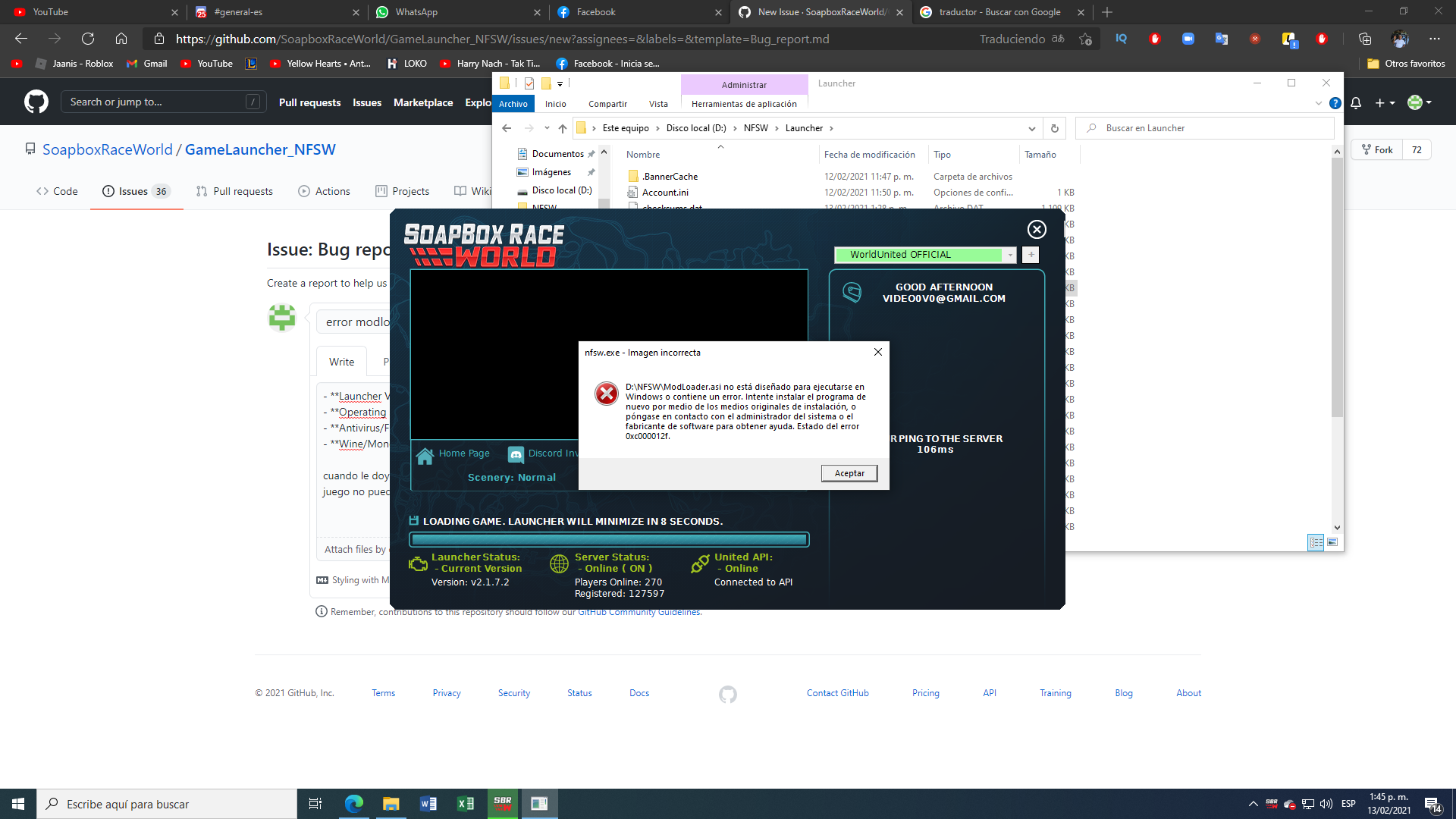
Task: Click the Discord invite icon in launcher
Action: [516, 454]
